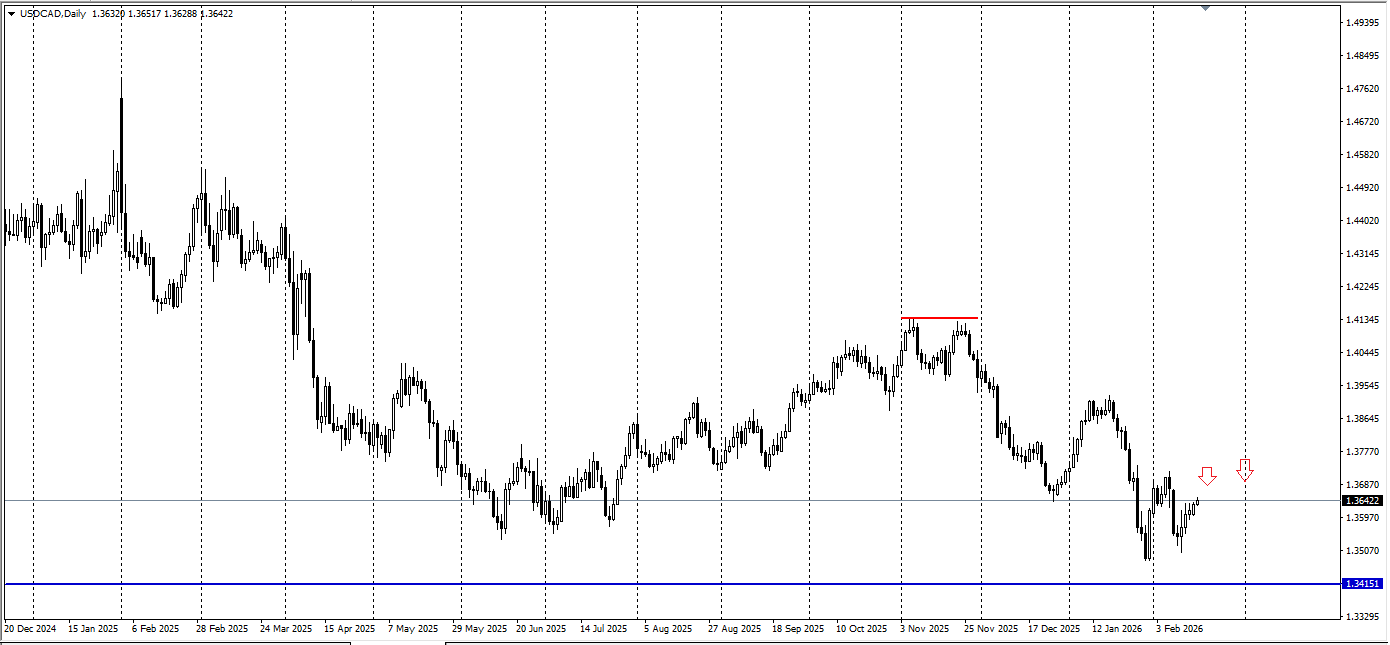
Task: Click the 1.43145 price scale value
Action: tap(1364, 254)
